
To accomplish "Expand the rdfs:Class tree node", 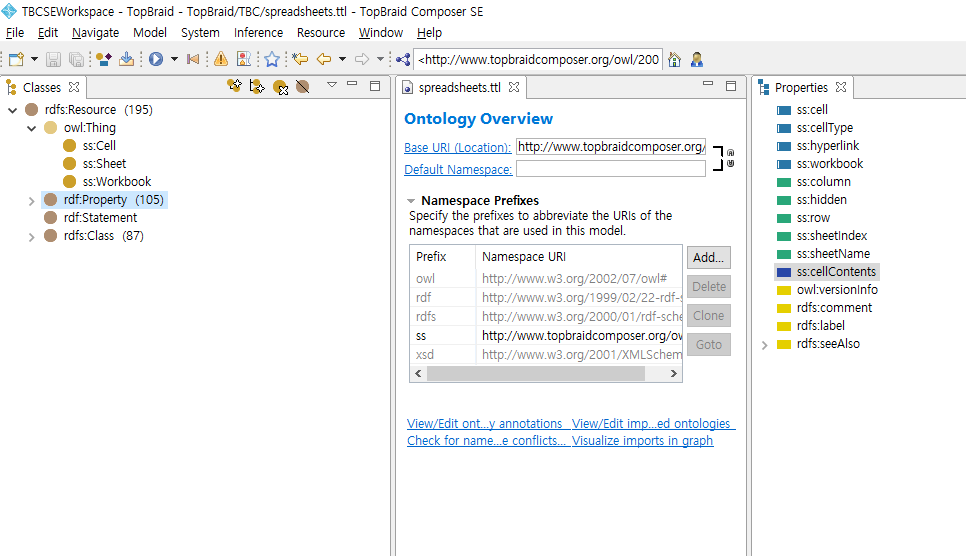I will coord(31,237).
